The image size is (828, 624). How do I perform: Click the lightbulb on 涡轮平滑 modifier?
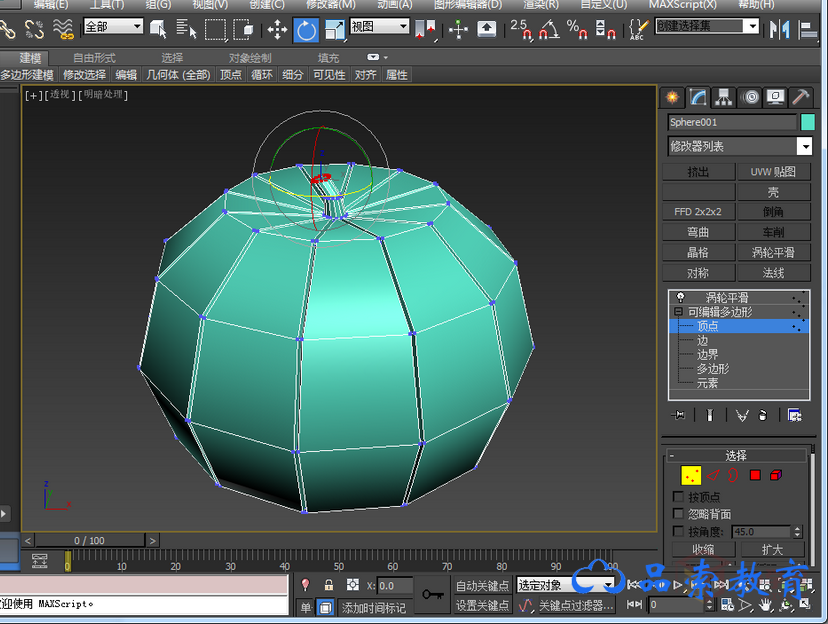(x=680, y=298)
